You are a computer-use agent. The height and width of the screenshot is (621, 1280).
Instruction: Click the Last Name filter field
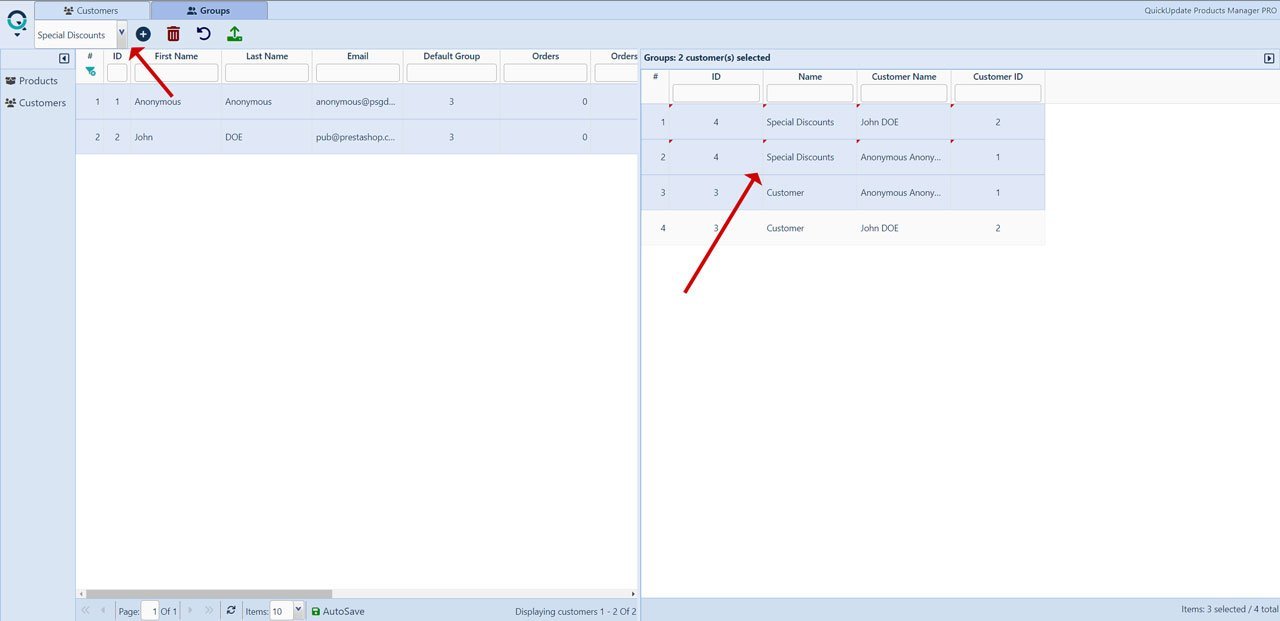(267, 73)
